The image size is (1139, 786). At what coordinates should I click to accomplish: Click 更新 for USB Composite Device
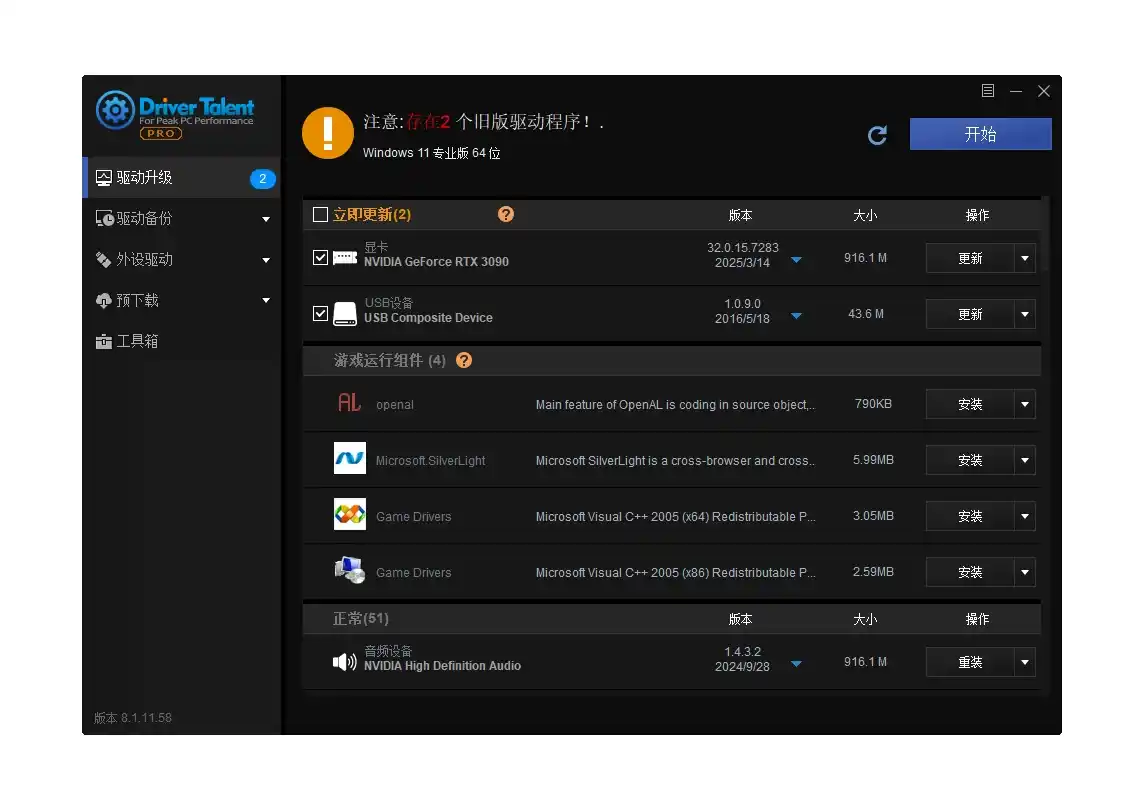click(970, 314)
